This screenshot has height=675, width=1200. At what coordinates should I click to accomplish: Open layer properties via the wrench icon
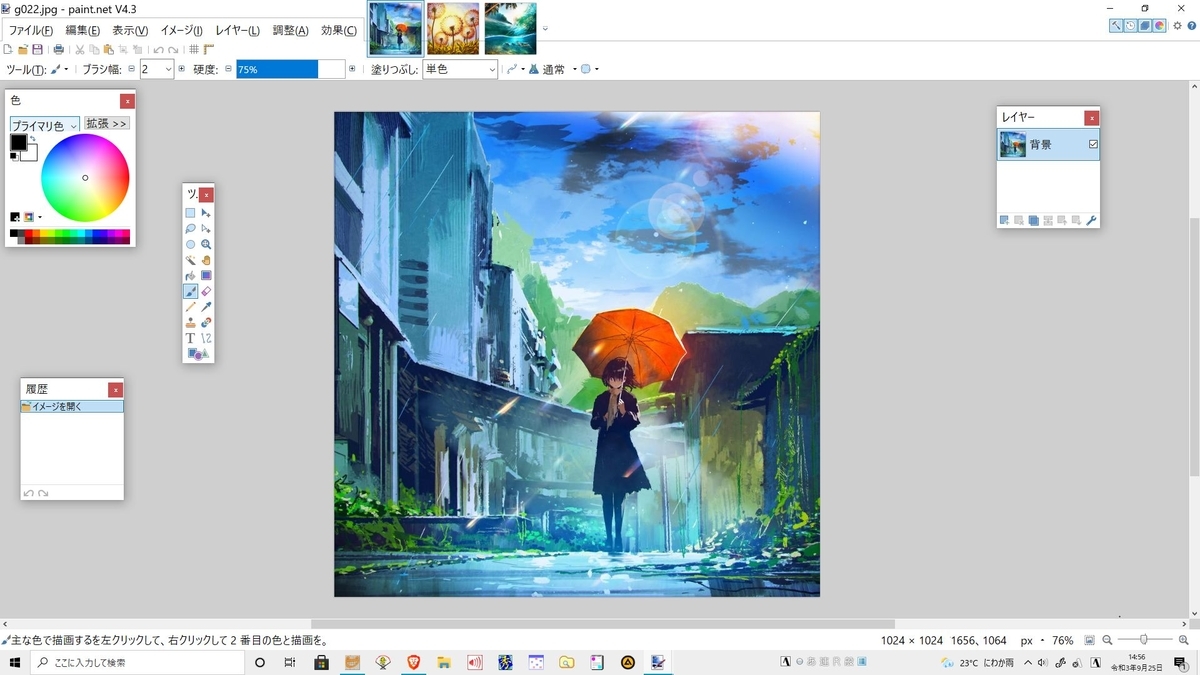tap(1092, 220)
